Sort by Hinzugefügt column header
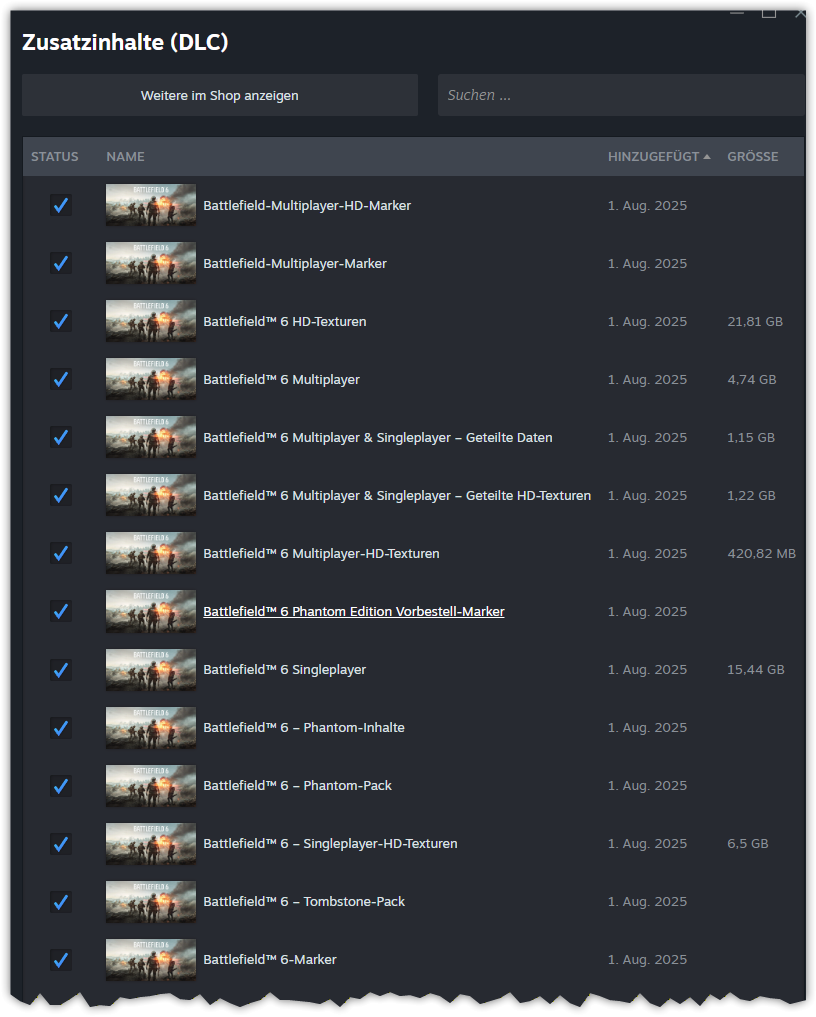Screen dimensions: 816x1017 point(659,157)
